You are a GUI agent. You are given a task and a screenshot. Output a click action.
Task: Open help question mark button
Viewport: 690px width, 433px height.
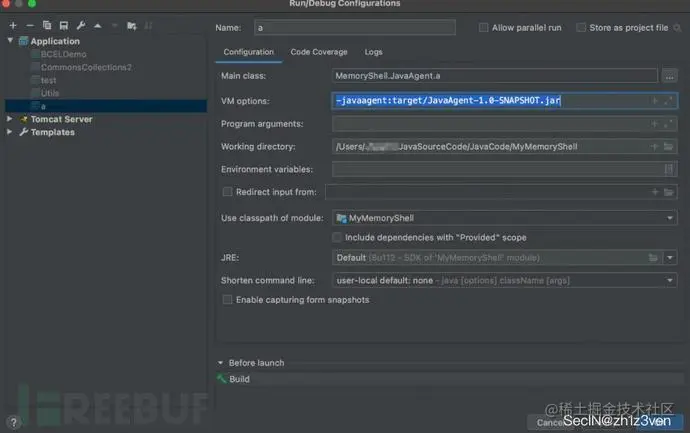pos(14,422)
